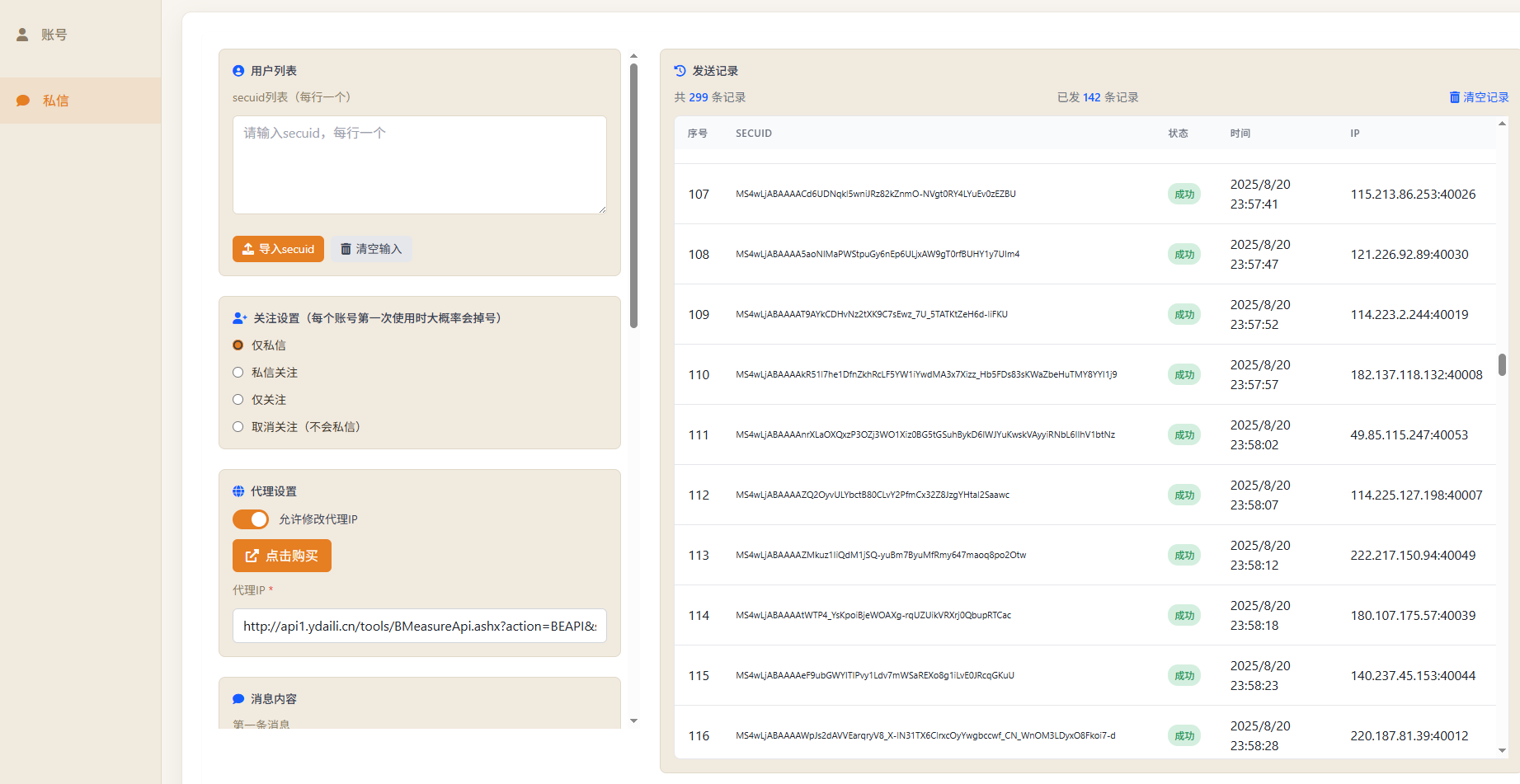Viewport: 1520px width, 784px height.
Task: Click the 成功 status badge in row 112
Action: click(x=1184, y=495)
